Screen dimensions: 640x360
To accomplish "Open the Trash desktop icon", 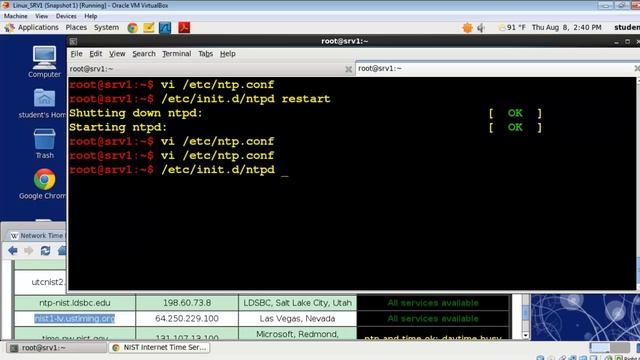I will [44, 144].
